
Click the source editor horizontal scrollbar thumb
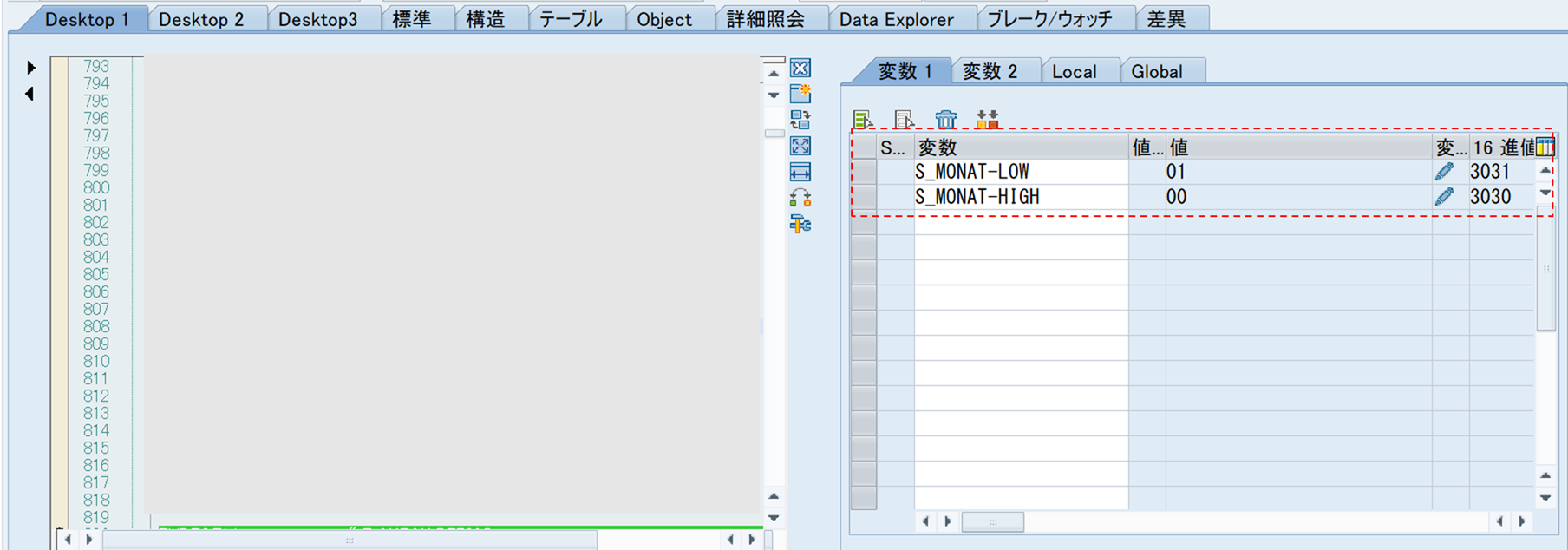tap(350, 540)
